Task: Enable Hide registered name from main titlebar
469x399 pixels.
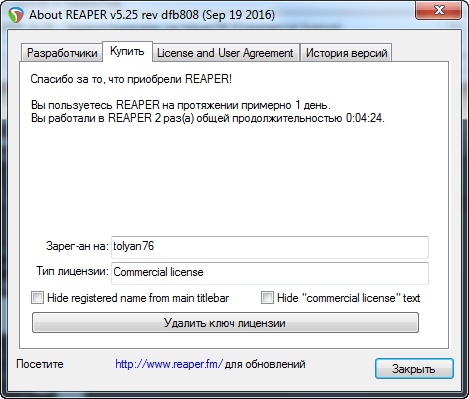Action: point(37,297)
